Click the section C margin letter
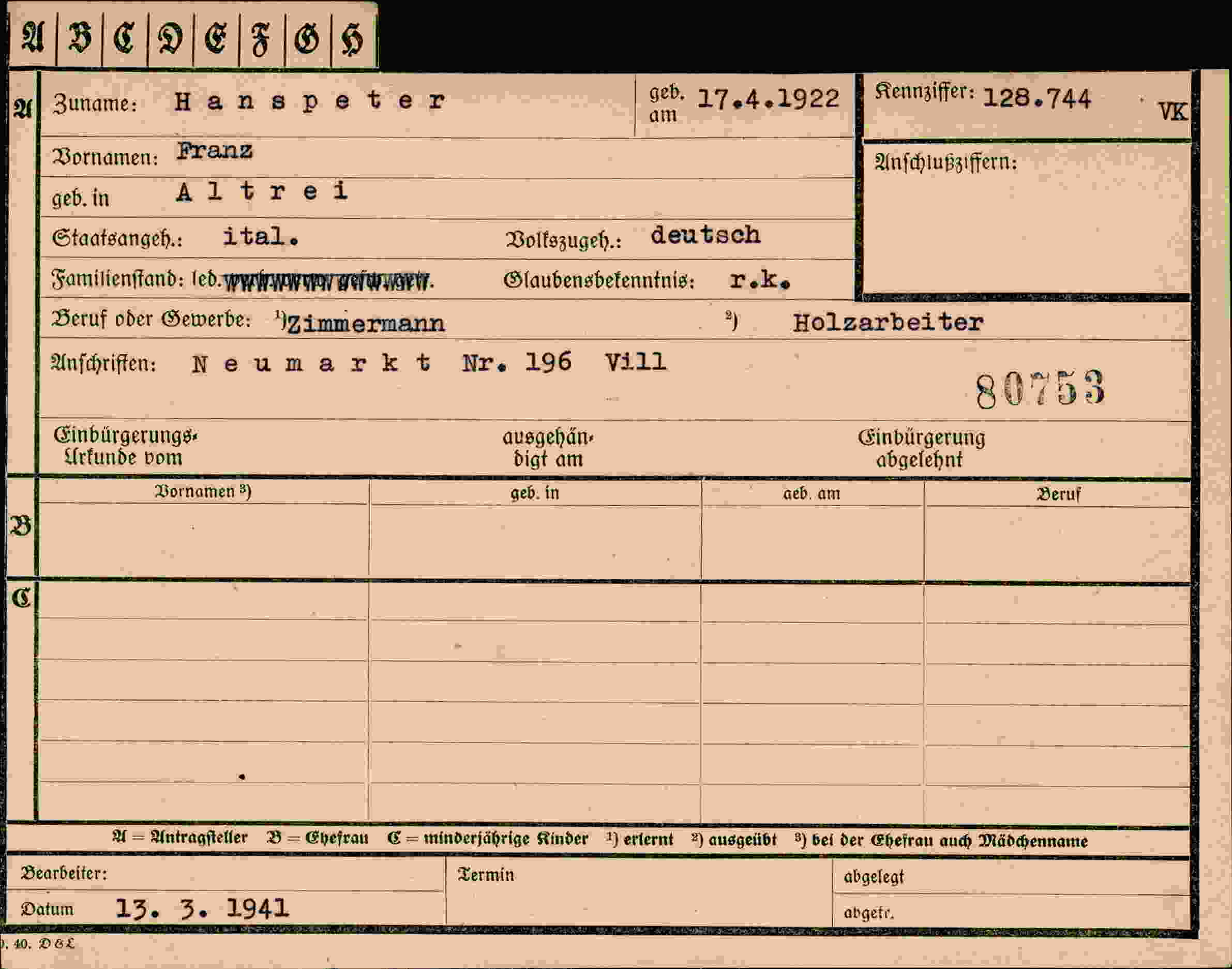 [x=22, y=598]
